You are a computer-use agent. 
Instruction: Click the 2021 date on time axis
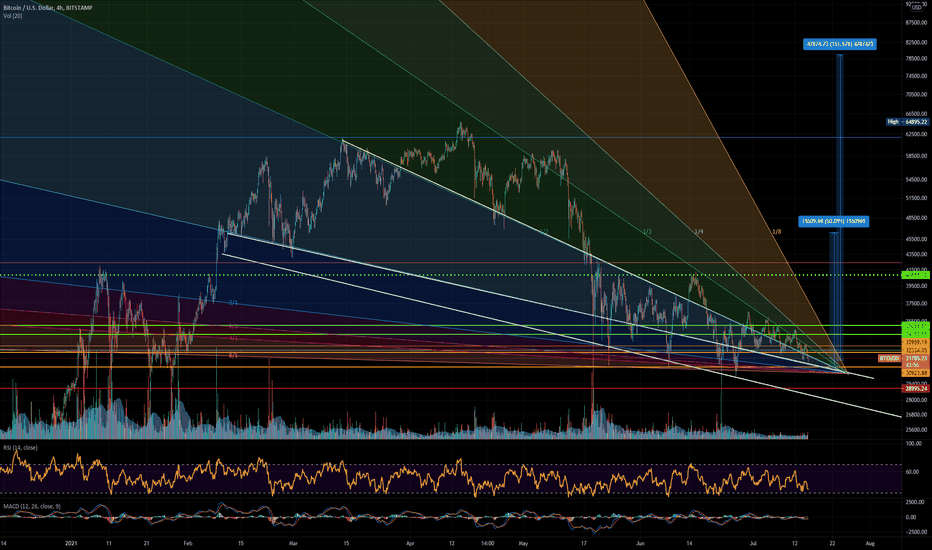pos(71,543)
